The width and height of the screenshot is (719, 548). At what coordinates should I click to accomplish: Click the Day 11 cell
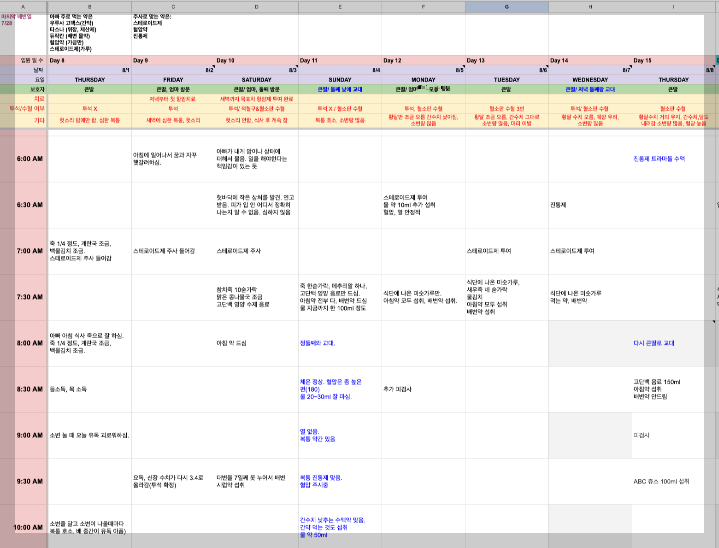click(340, 60)
